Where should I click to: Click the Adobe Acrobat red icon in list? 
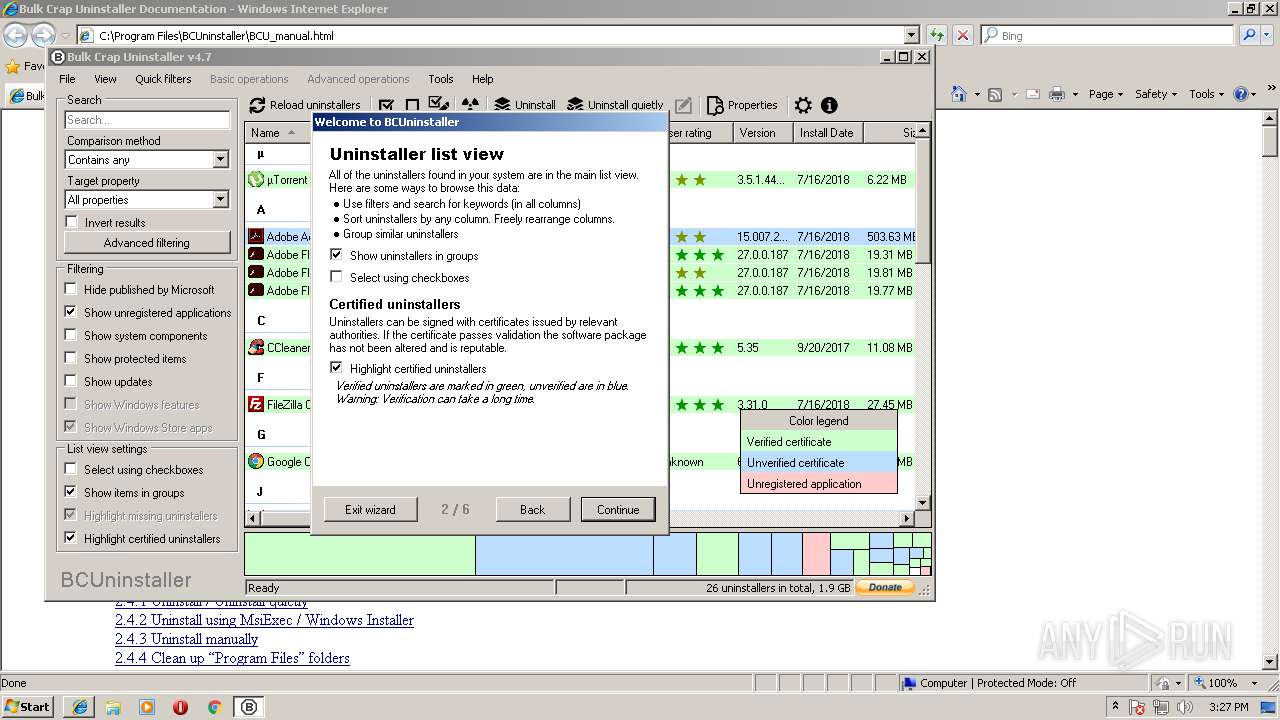click(256, 237)
